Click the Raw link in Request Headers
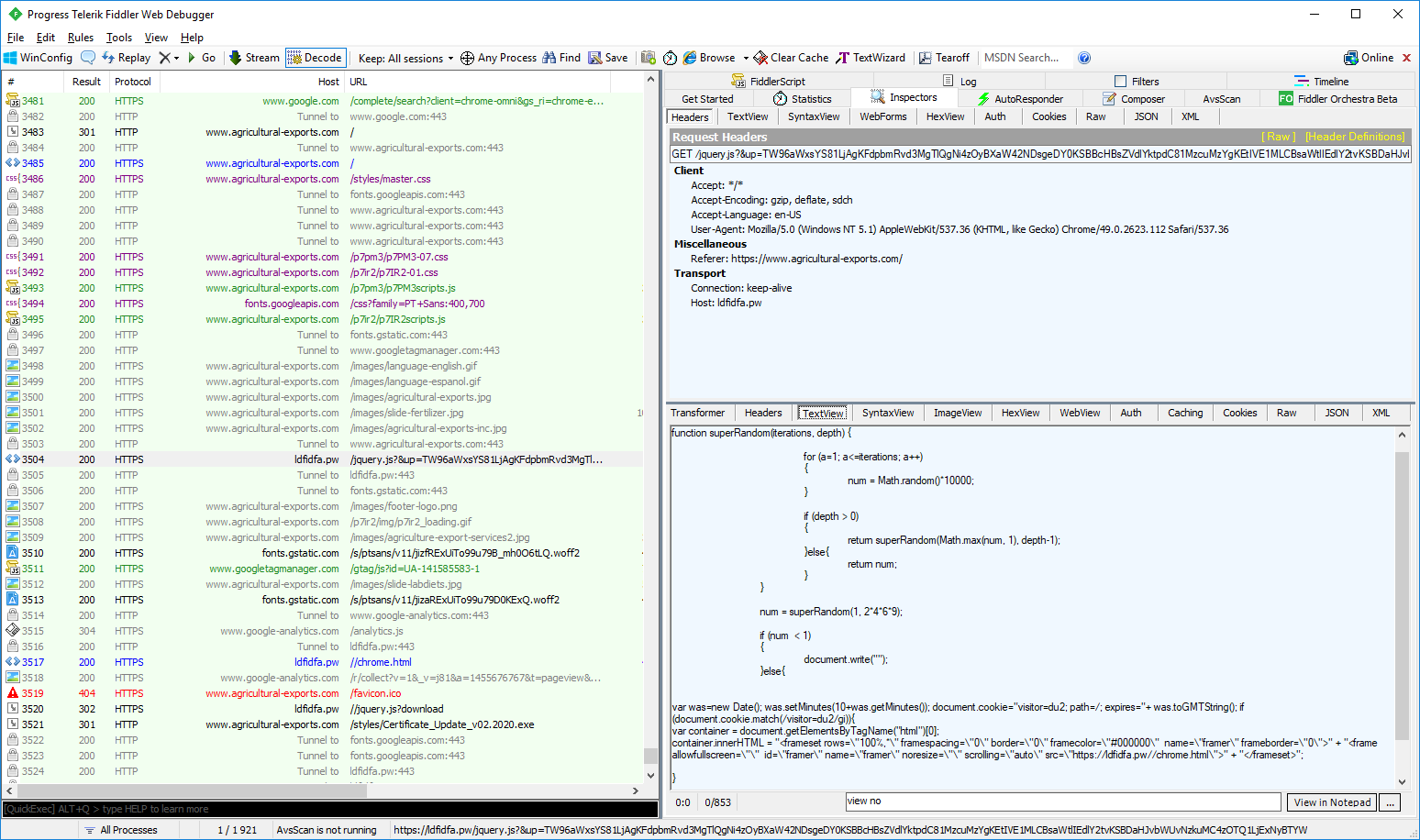The height and width of the screenshot is (840, 1420). [1279, 137]
